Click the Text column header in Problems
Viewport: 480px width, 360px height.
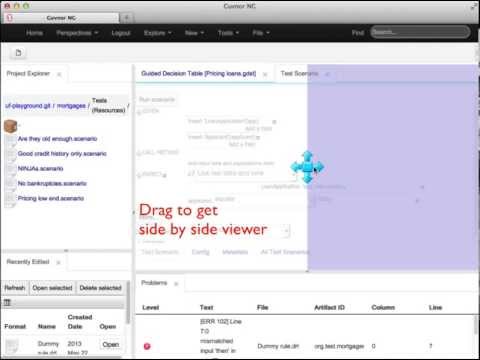[206, 307]
